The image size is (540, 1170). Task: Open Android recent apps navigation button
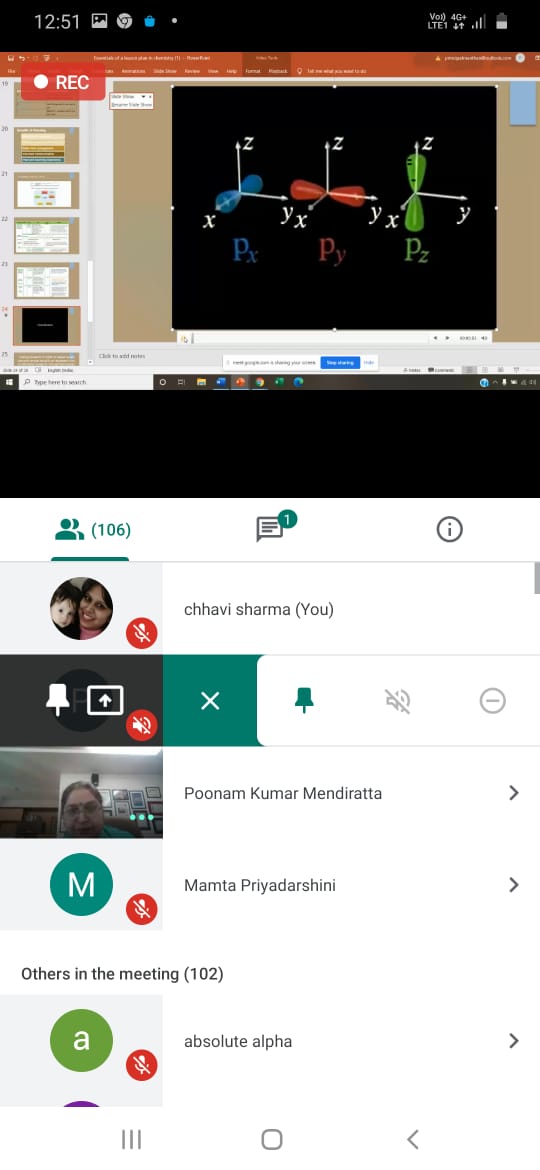point(131,1139)
